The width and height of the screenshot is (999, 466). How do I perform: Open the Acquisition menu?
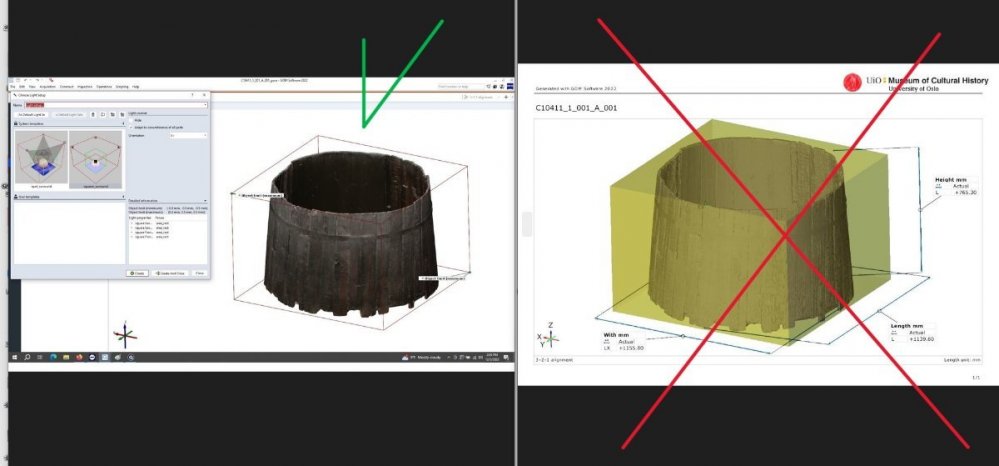coord(48,87)
